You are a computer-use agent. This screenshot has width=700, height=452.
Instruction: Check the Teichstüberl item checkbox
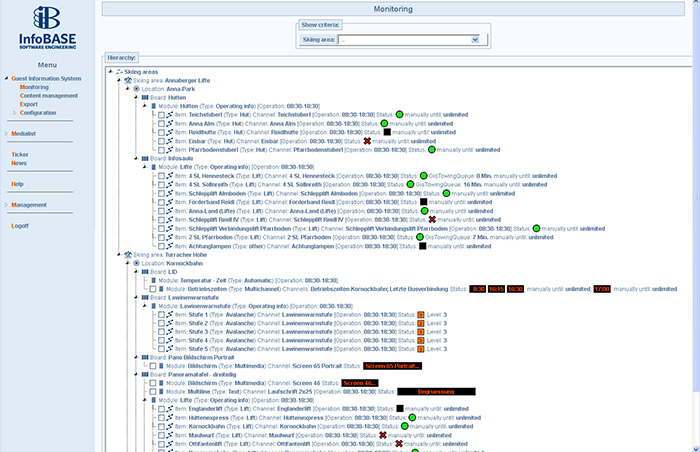(x=161, y=115)
